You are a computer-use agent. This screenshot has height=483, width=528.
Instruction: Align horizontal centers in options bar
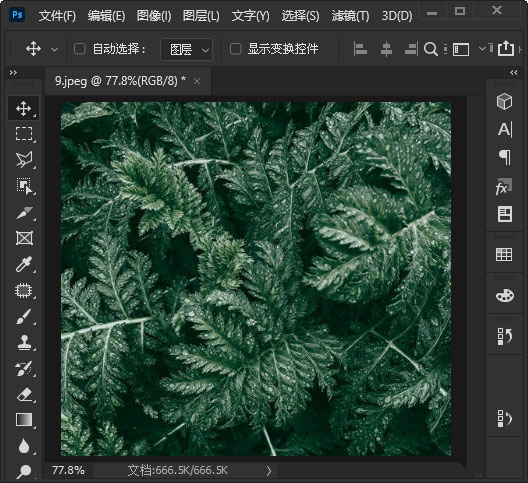[x=386, y=49]
